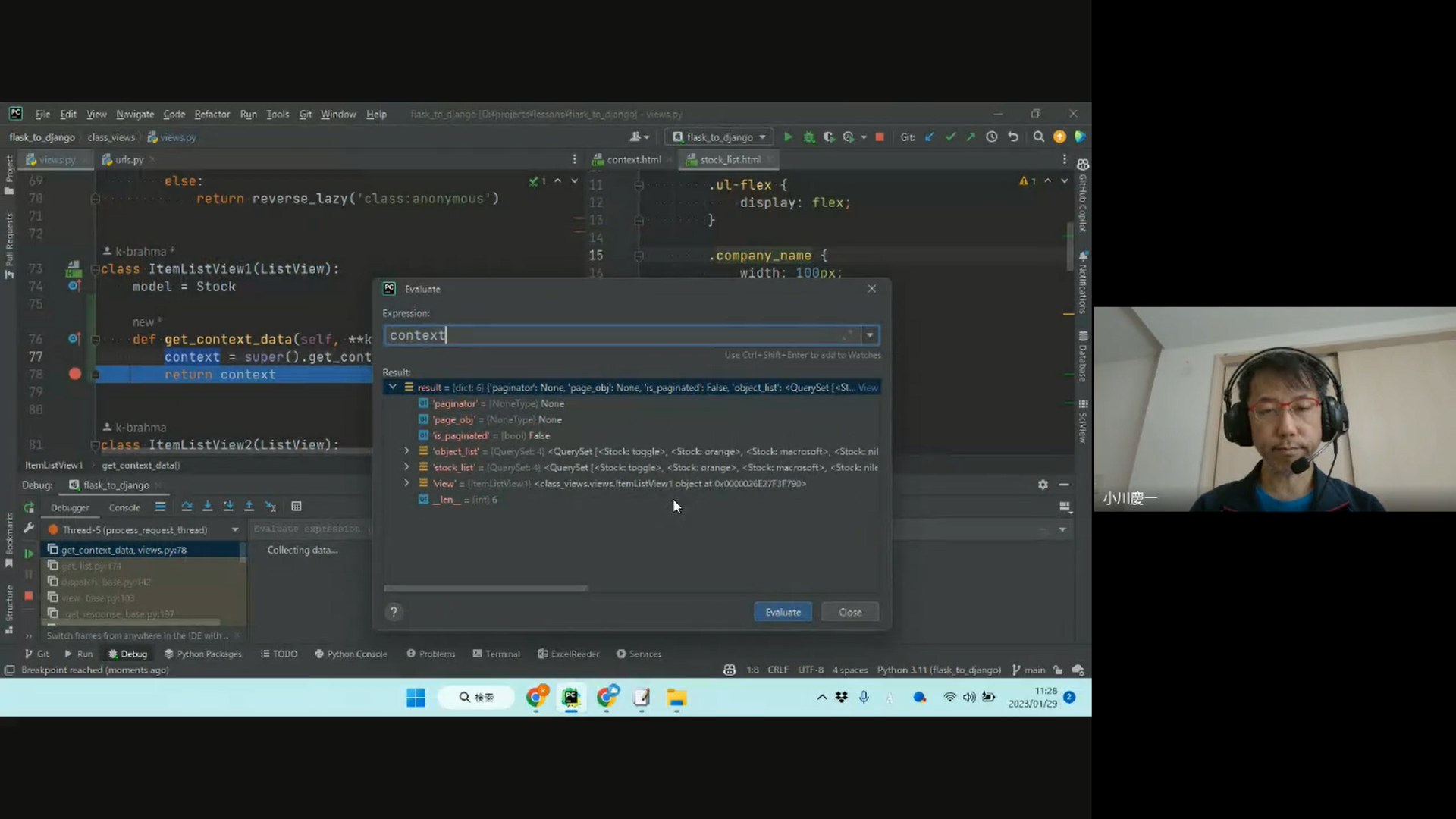Screen dimensions: 1456x819
Task: Click the Evaluate button
Action: pos(783,612)
